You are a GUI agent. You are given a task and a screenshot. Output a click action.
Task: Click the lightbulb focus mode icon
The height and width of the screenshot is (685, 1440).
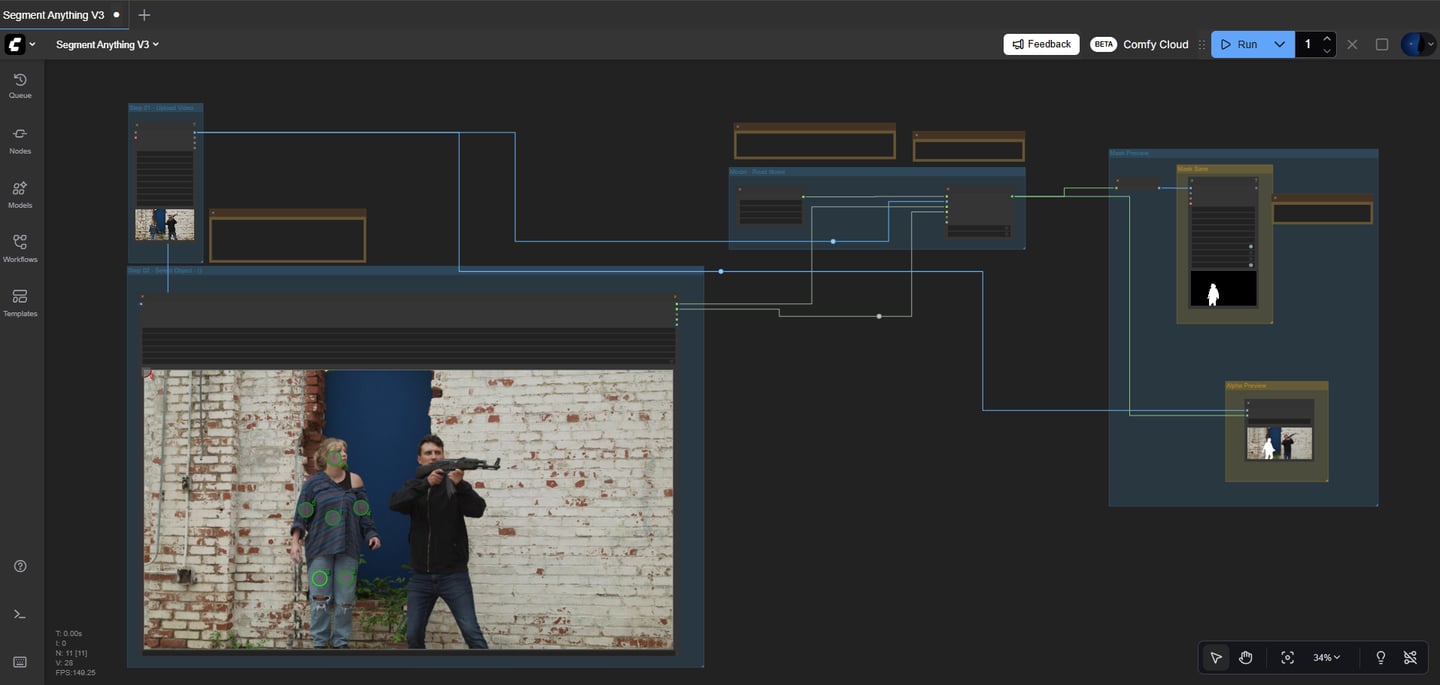pyautogui.click(x=1381, y=657)
